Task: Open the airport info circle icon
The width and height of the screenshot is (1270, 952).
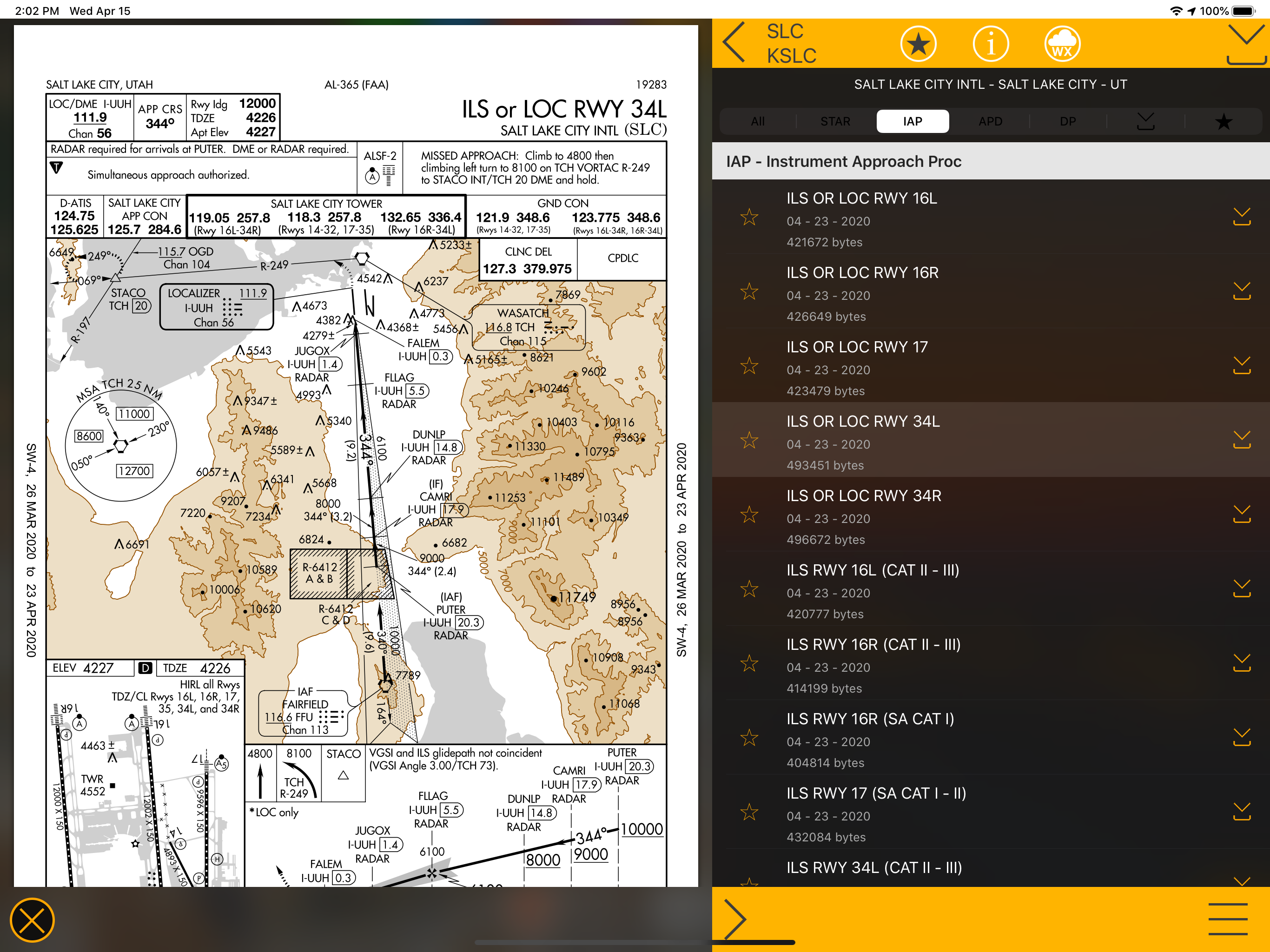Action: (991, 44)
